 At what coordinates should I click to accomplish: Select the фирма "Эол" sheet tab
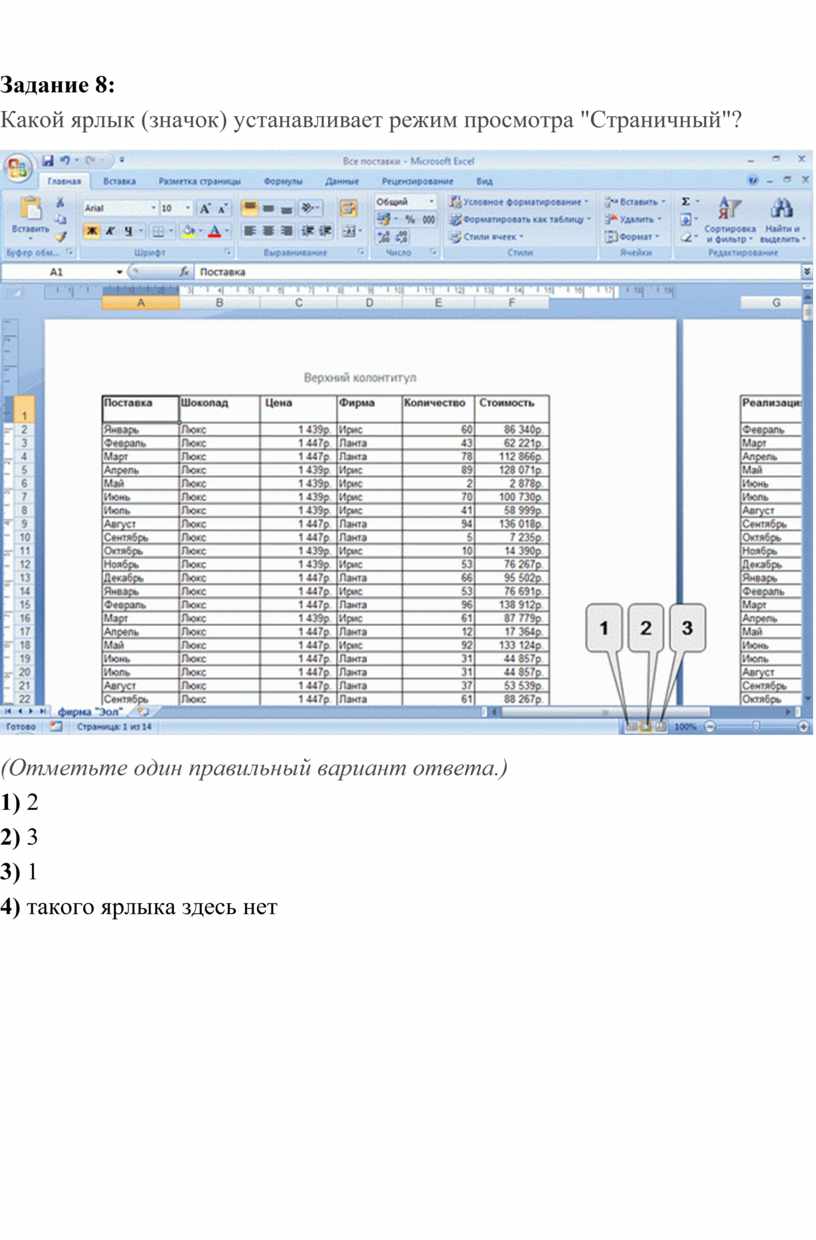[x=91, y=711]
